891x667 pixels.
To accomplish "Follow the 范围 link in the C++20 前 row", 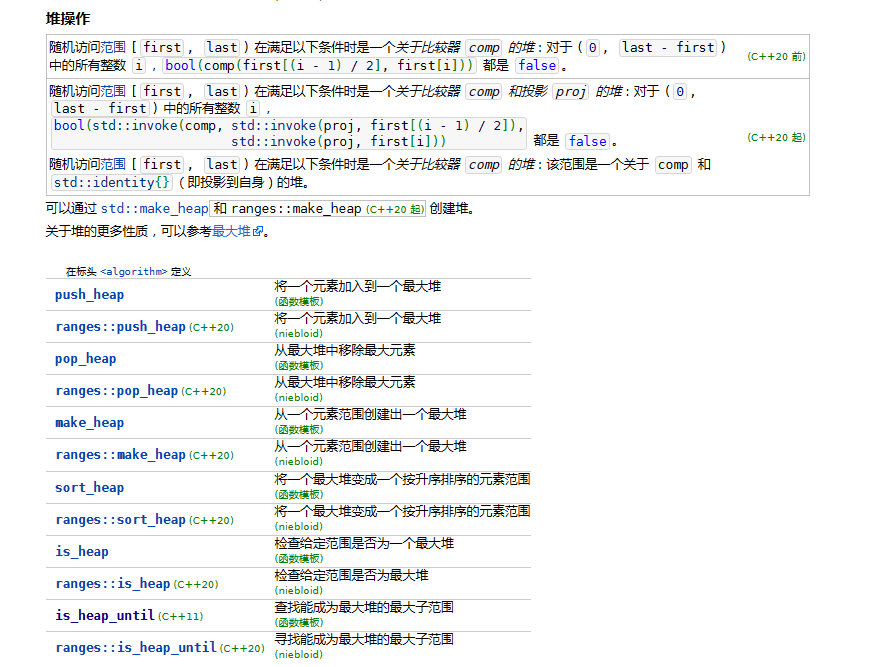I will pyautogui.click(x=113, y=47).
